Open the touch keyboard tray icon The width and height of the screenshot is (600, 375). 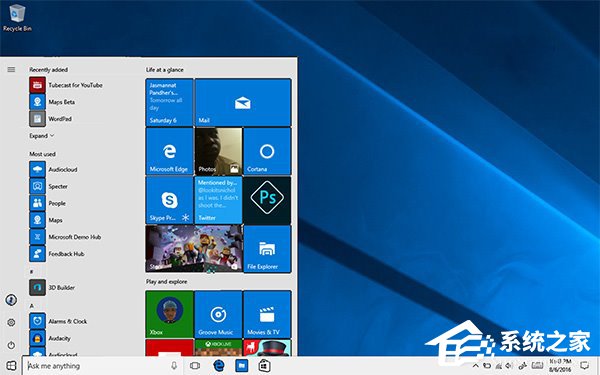point(537,366)
